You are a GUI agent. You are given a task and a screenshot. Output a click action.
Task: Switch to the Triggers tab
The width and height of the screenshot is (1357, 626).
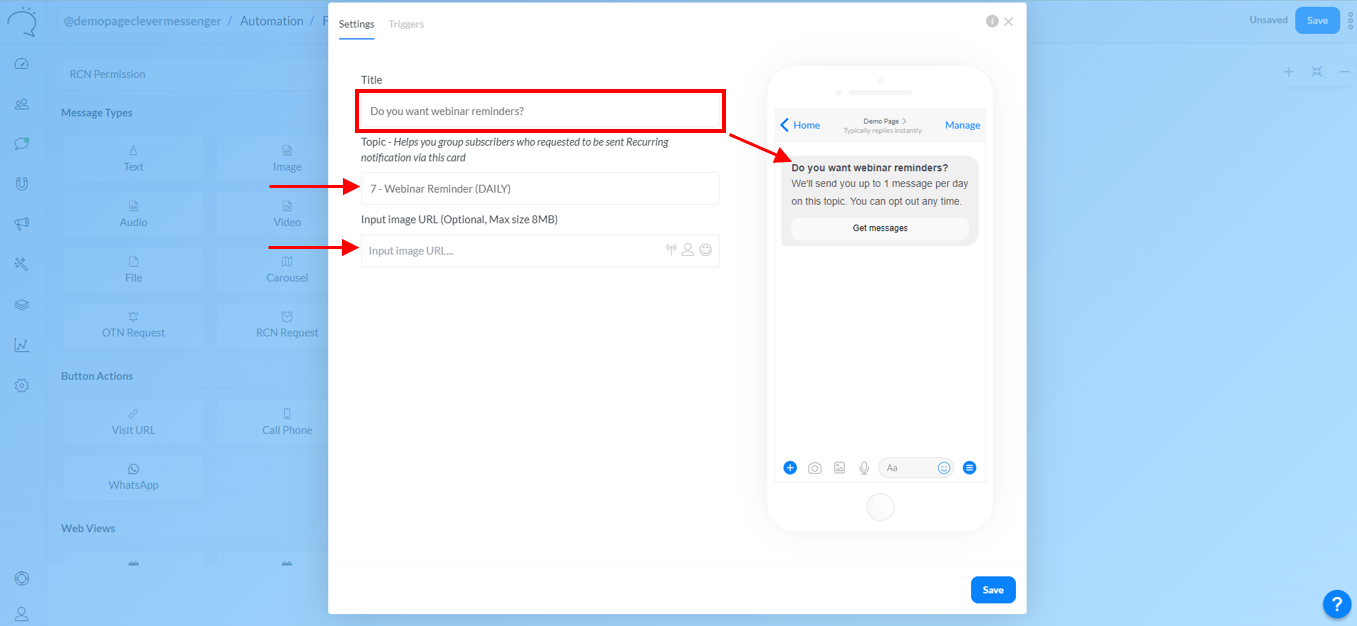point(406,24)
